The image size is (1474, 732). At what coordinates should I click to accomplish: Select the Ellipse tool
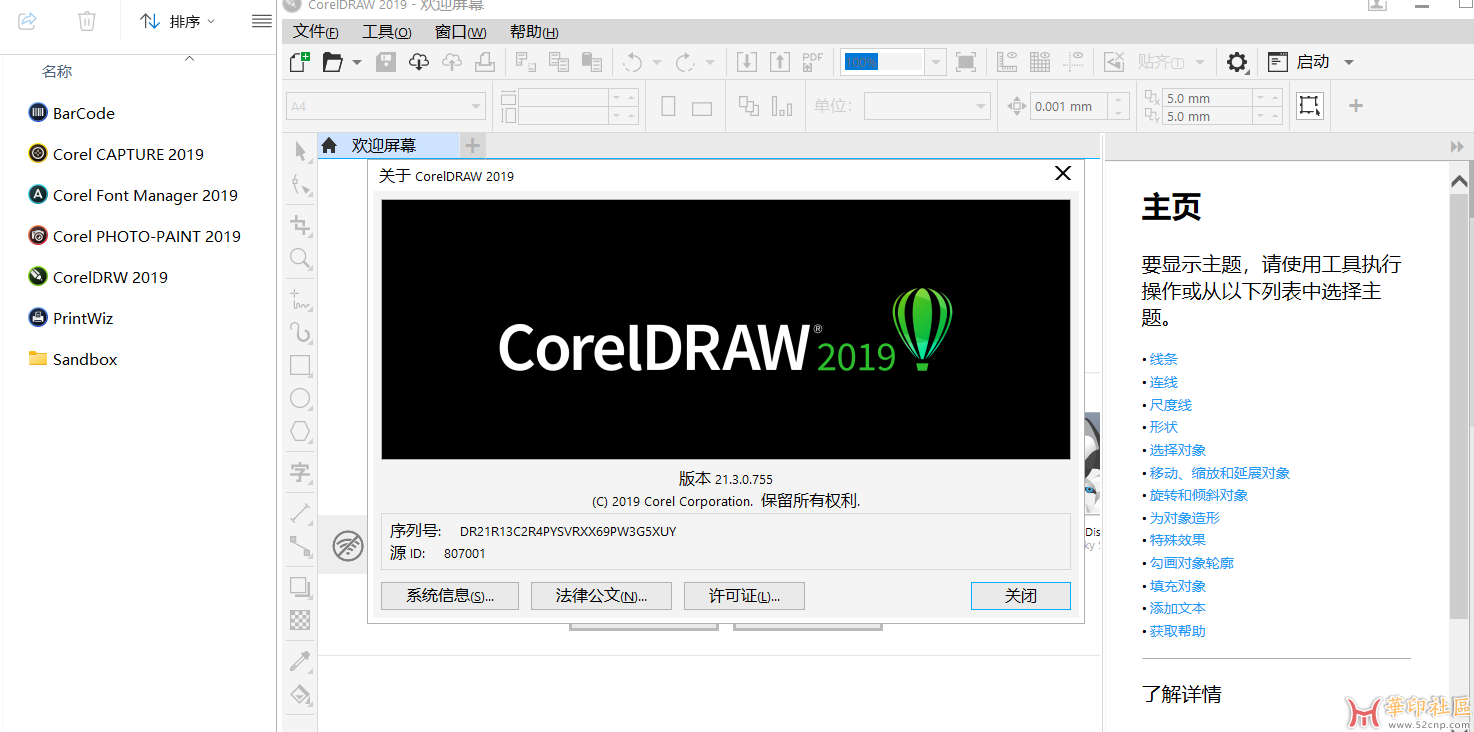301,398
